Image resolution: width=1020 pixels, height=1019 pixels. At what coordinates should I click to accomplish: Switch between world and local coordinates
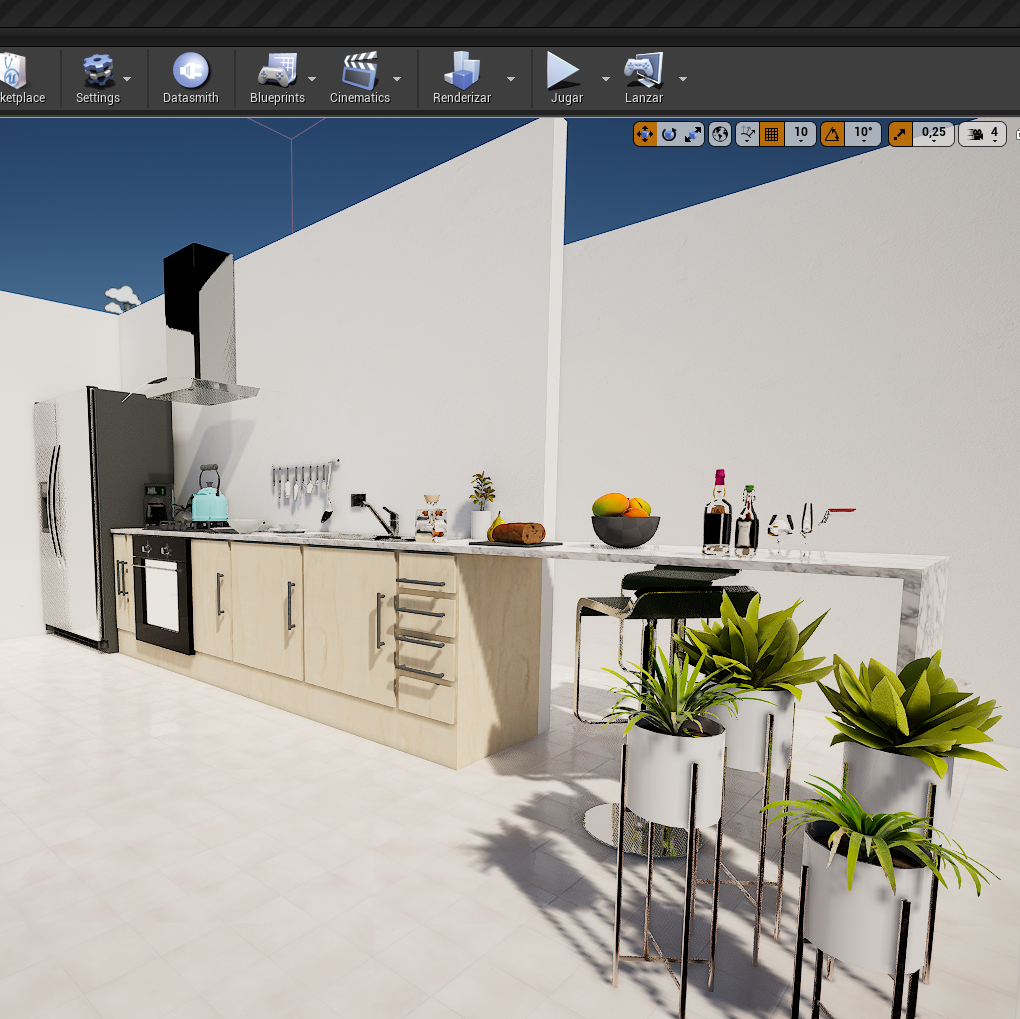[719, 133]
